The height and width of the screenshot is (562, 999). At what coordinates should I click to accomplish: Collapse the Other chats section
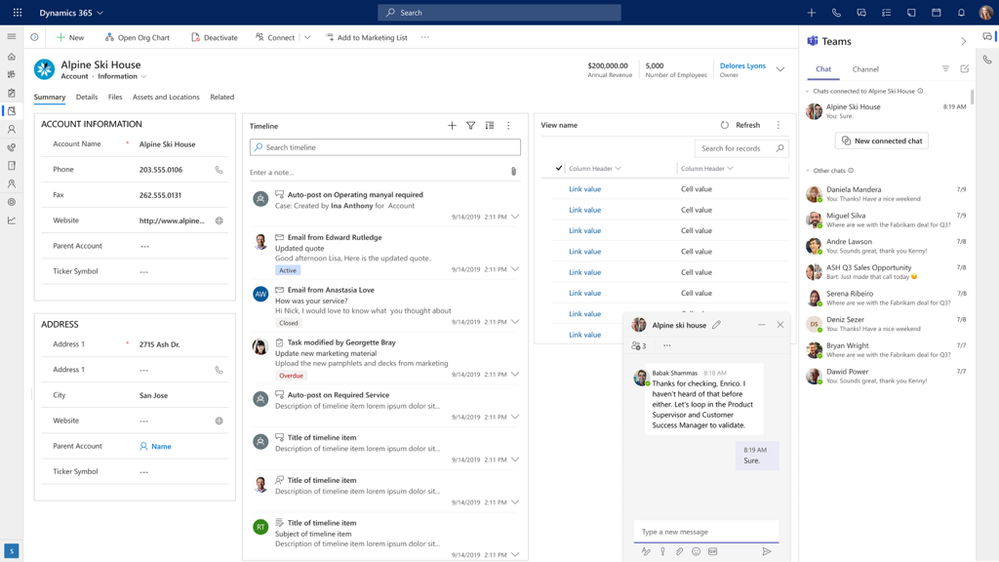pos(808,171)
